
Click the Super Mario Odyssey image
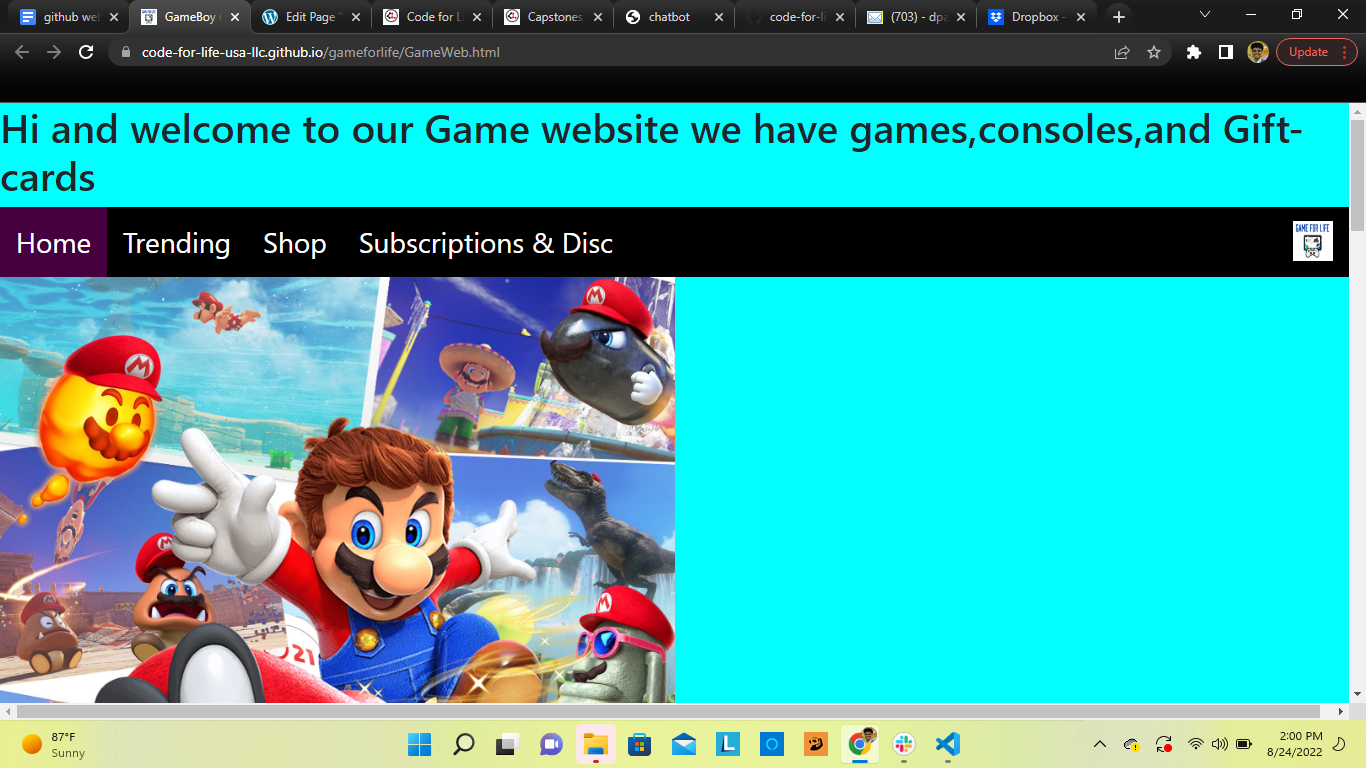[337, 490]
